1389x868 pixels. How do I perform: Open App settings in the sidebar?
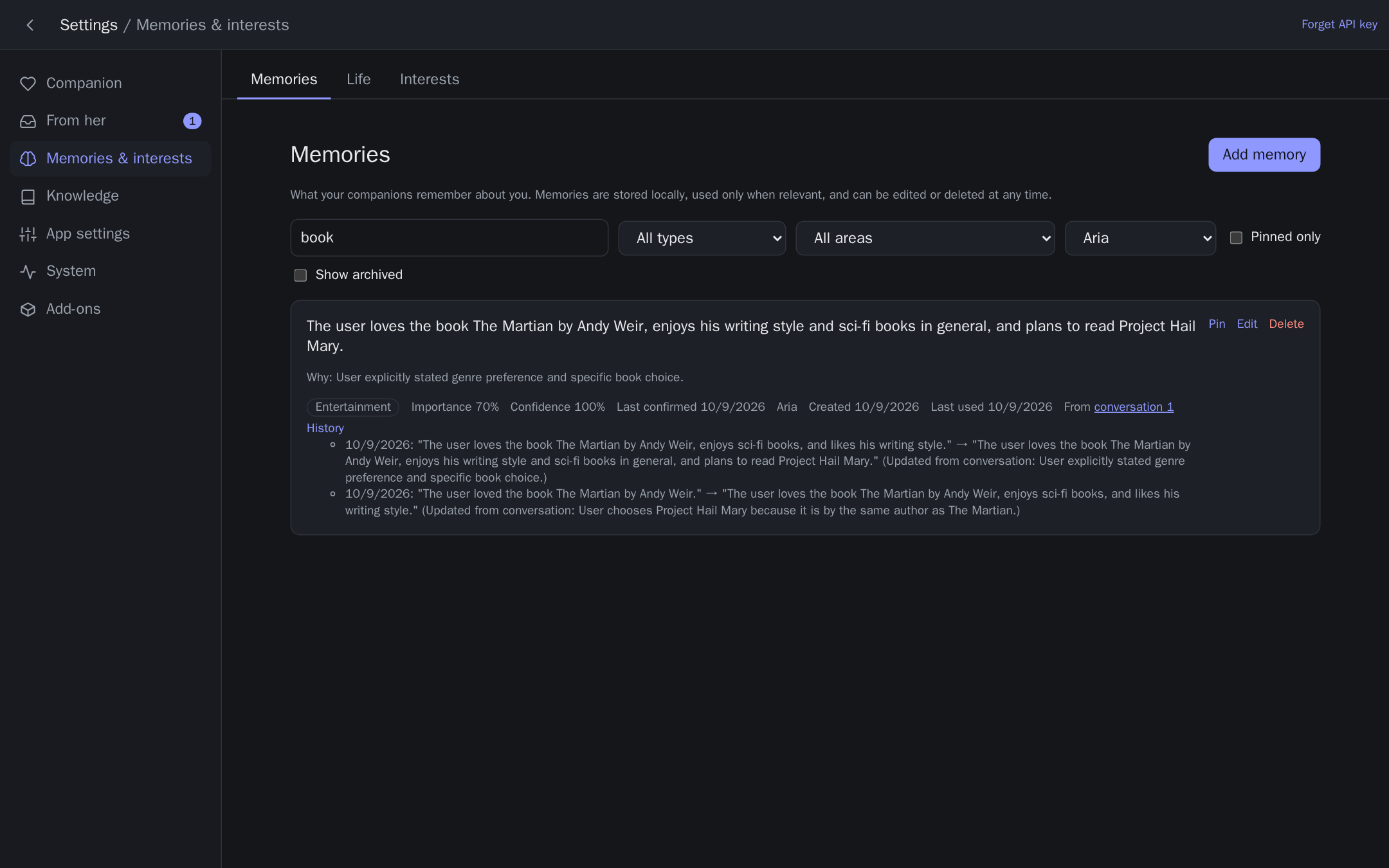point(110,234)
